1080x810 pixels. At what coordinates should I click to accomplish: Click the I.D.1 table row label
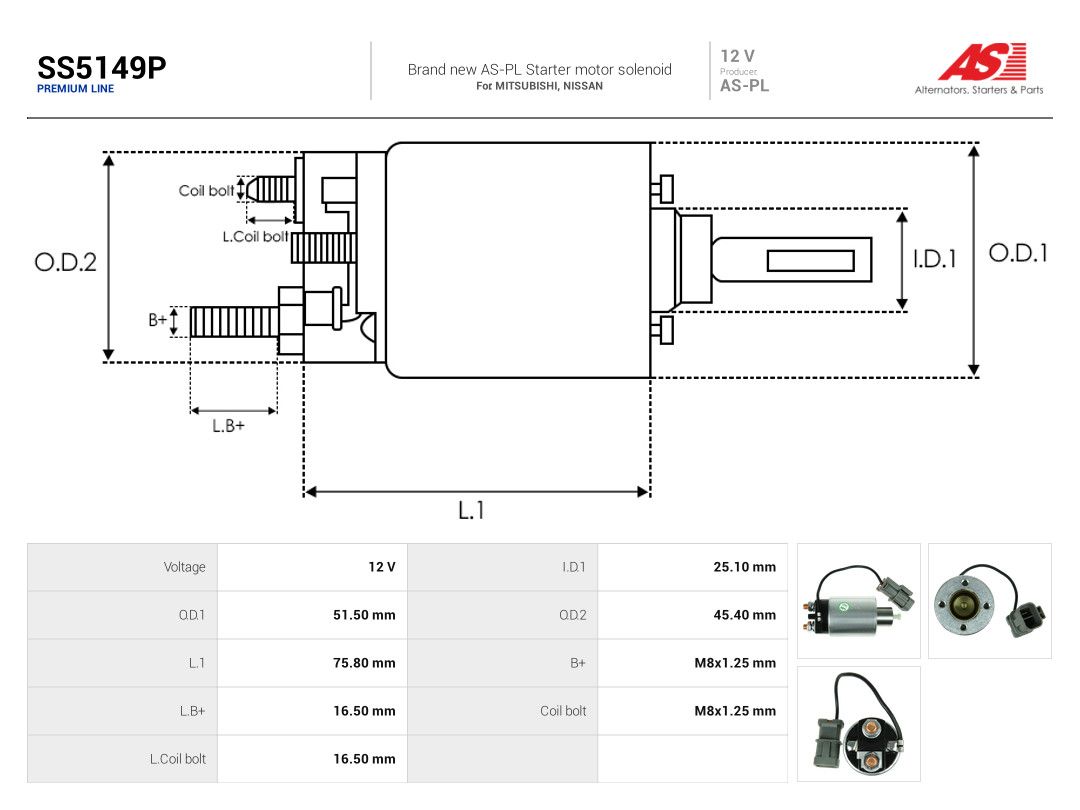point(574,567)
